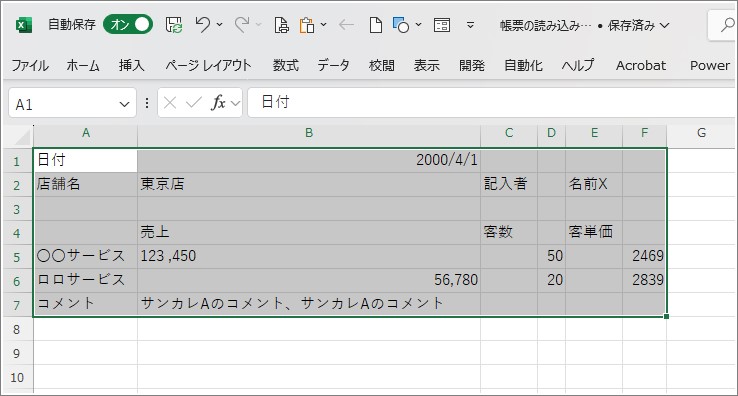Click cell containing 56,780

[x=309, y=280]
